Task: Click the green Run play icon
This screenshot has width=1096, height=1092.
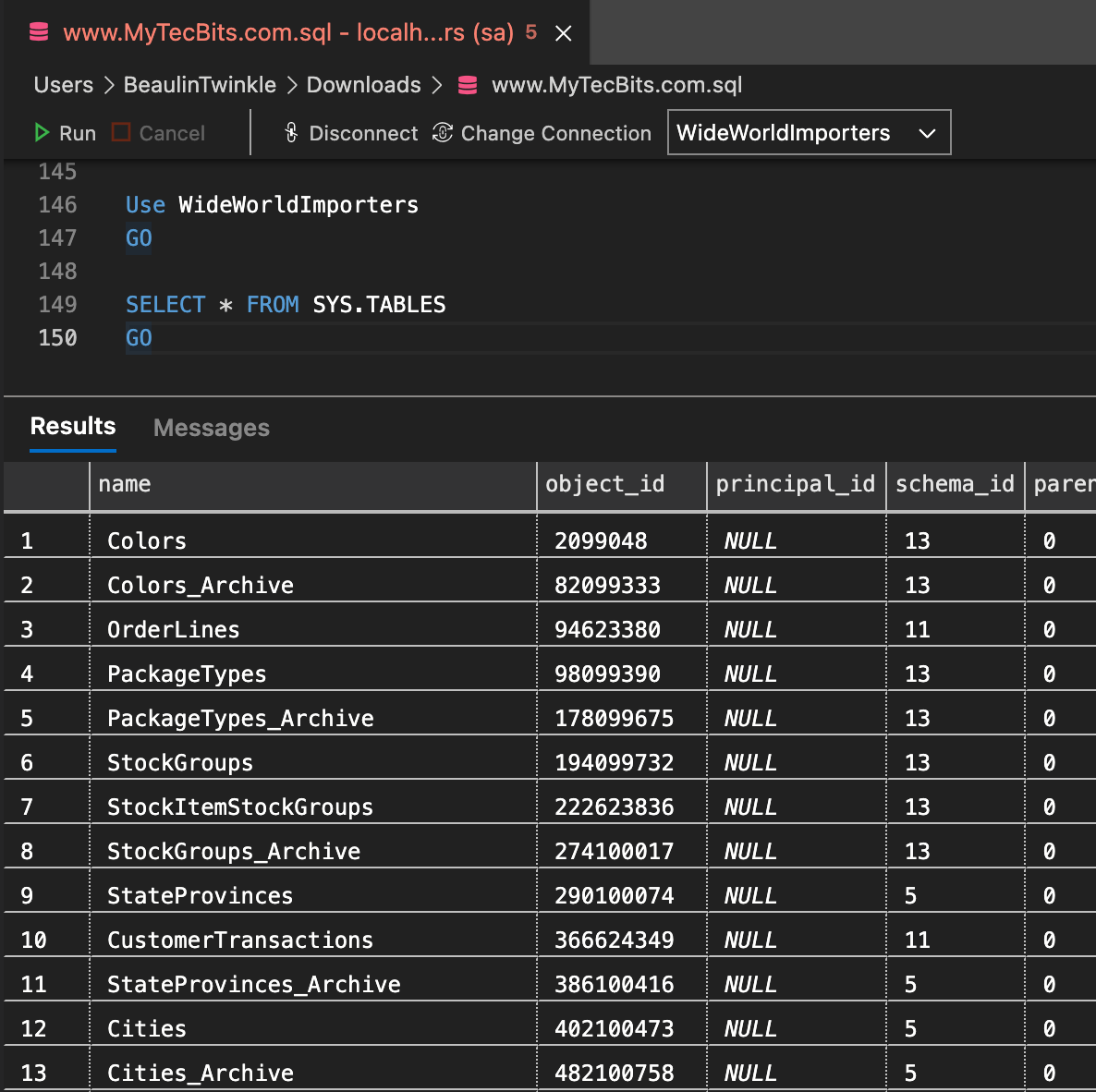Action: point(41,132)
